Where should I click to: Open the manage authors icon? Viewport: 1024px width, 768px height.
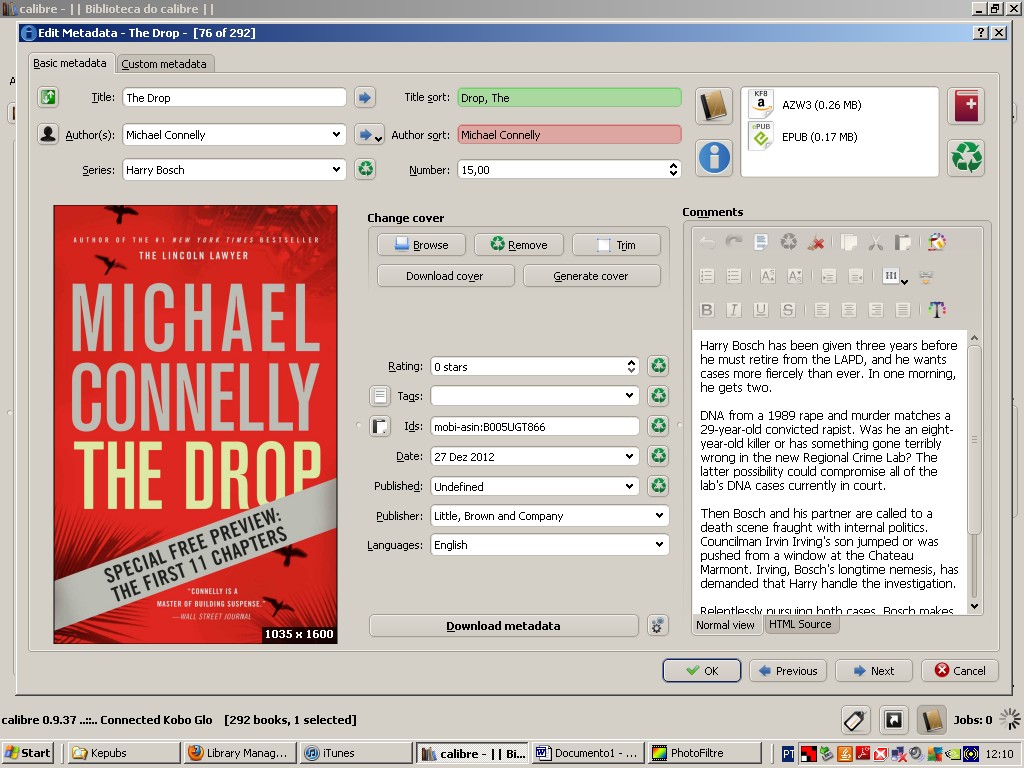[x=48, y=134]
